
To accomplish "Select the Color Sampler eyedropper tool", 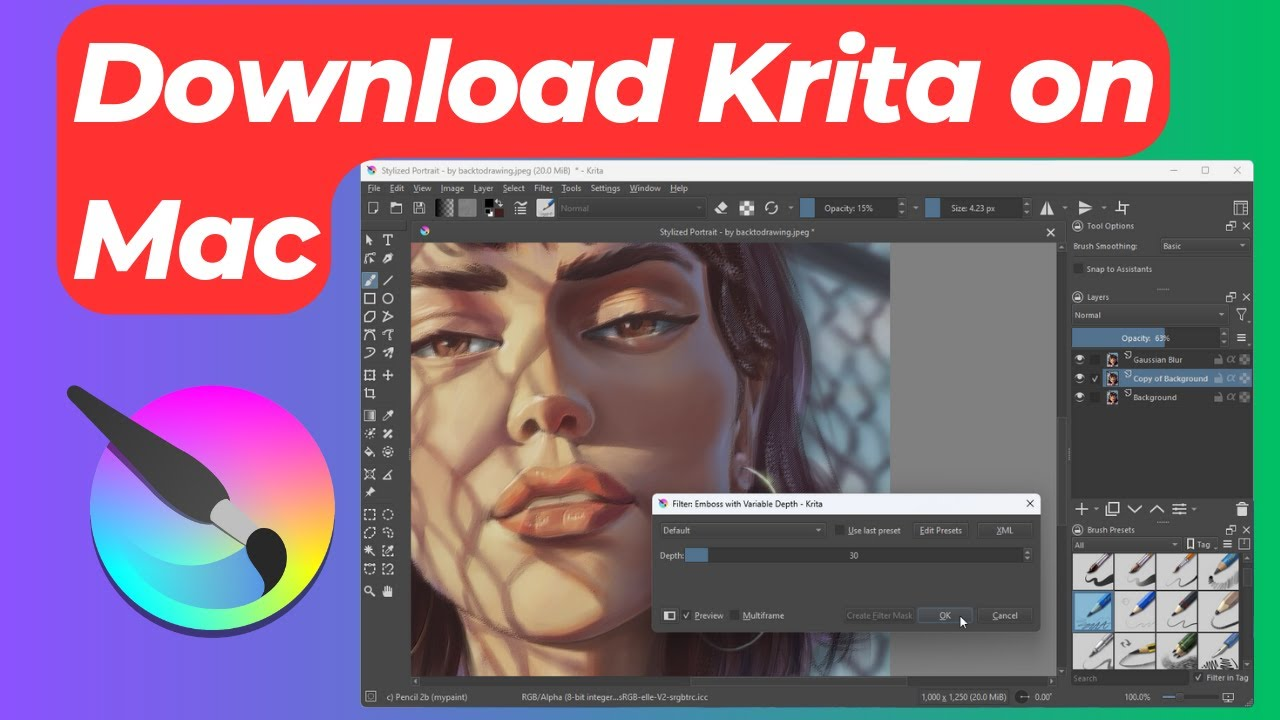I will pyautogui.click(x=388, y=415).
